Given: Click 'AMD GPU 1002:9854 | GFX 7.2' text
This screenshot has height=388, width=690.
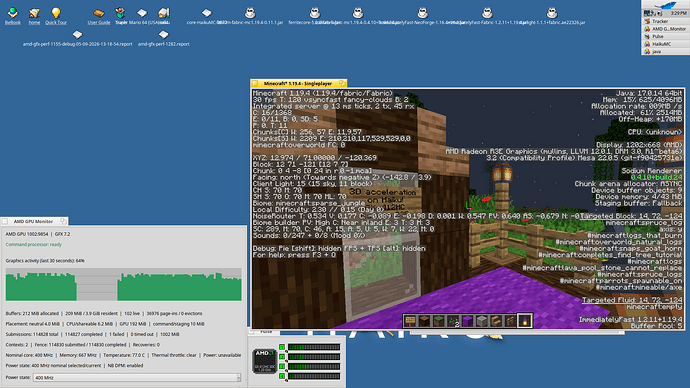Looking at the screenshot, I should click(38, 234).
